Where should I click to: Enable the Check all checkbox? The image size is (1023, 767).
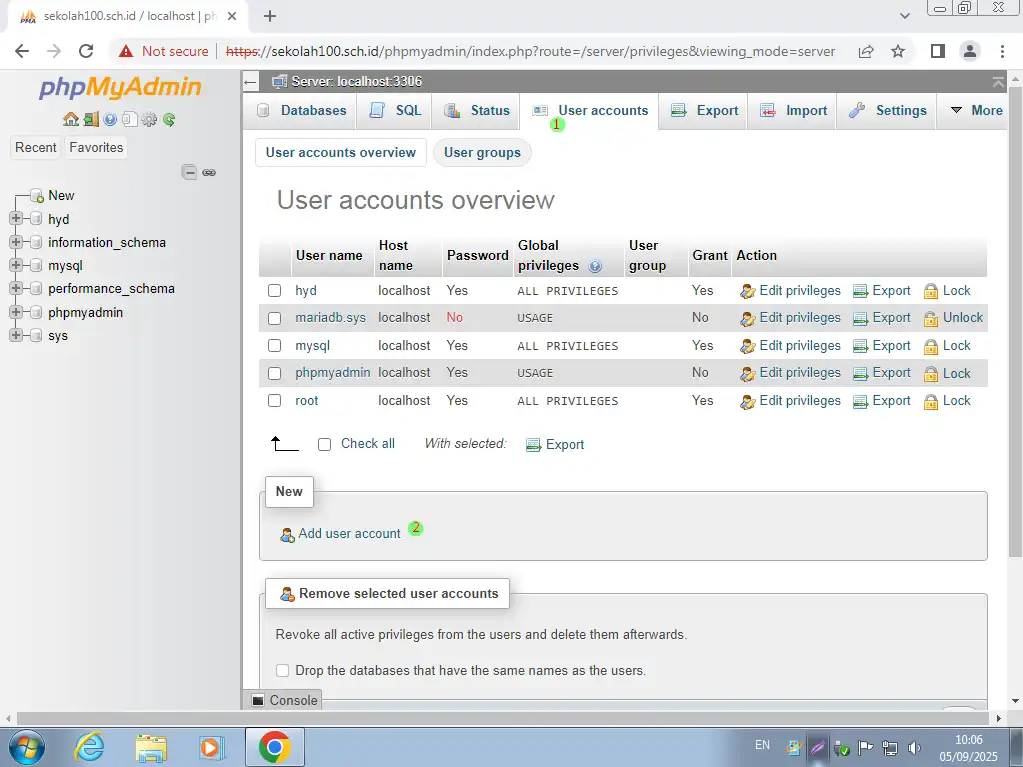coord(324,445)
